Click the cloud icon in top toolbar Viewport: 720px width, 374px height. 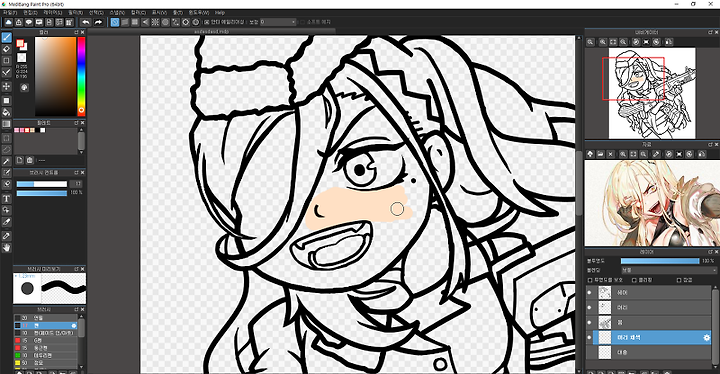(x=8, y=22)
